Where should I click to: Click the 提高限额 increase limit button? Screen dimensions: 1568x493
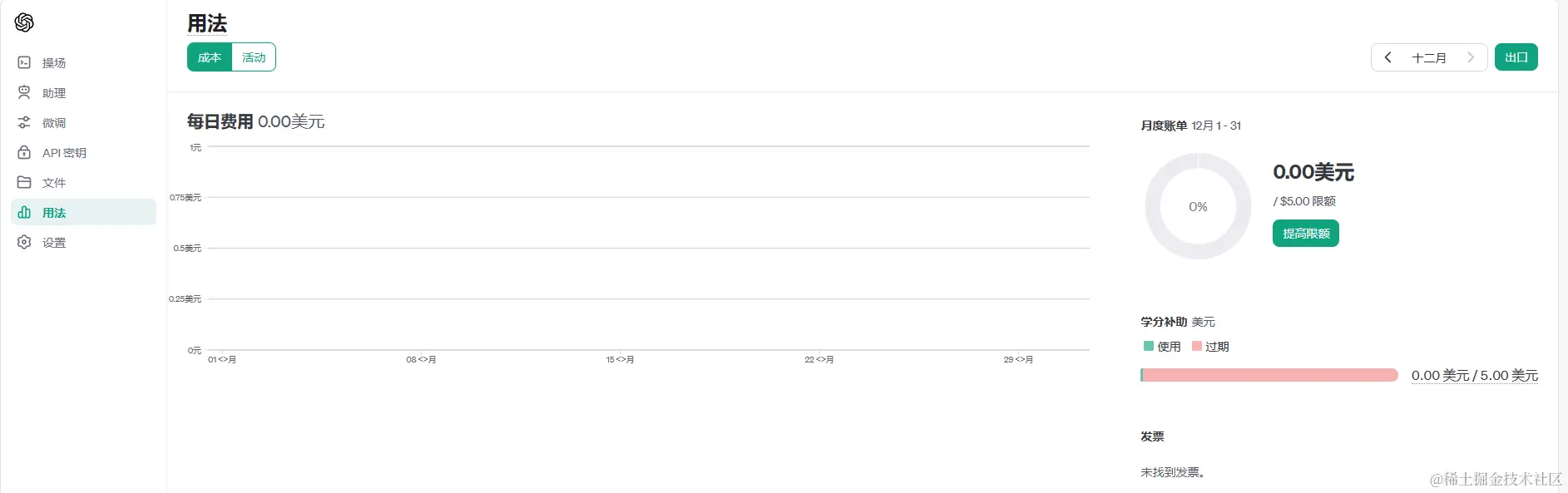(1305, 234)
